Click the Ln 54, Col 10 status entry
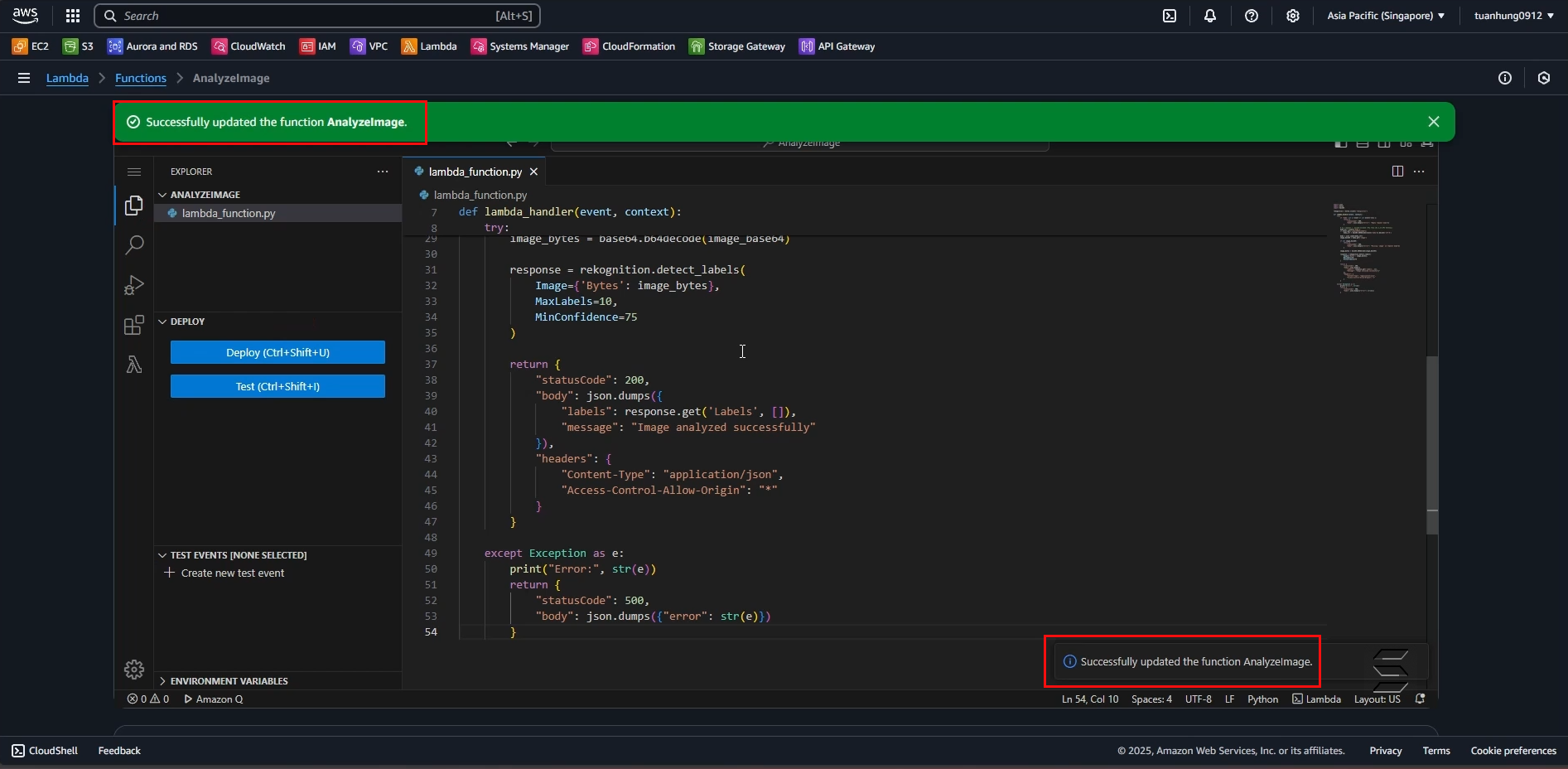Screen dimensions: 1568x769 (x=1090, y=699)
